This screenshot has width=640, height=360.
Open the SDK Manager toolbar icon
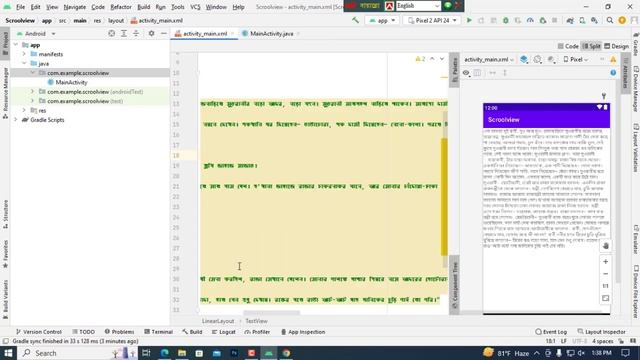(x=594, y=20)
